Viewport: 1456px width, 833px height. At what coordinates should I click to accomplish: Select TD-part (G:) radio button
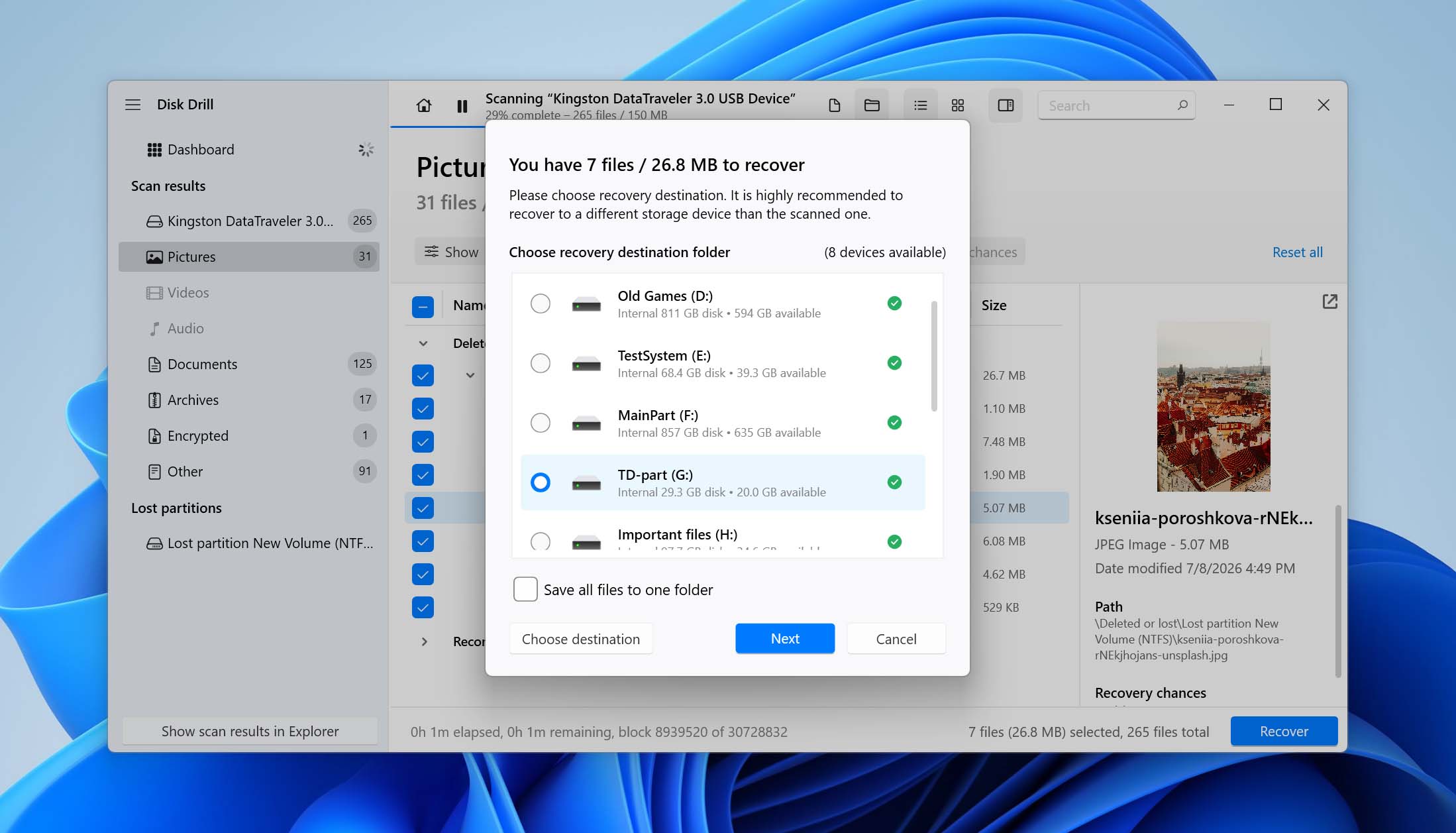click(541, 482)
